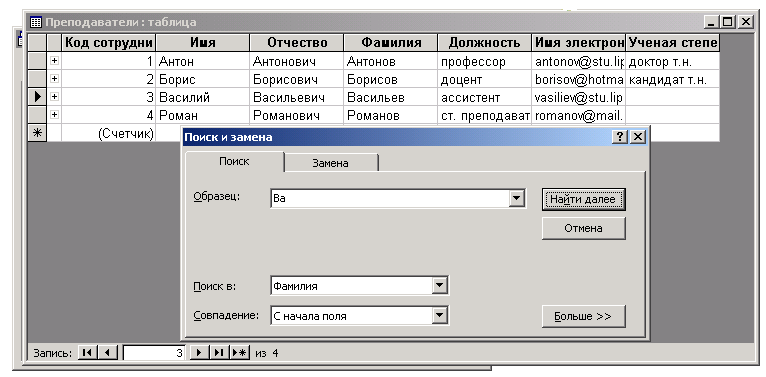
Task: Select Имя электронной почты column header
Action: click(578, 42)
